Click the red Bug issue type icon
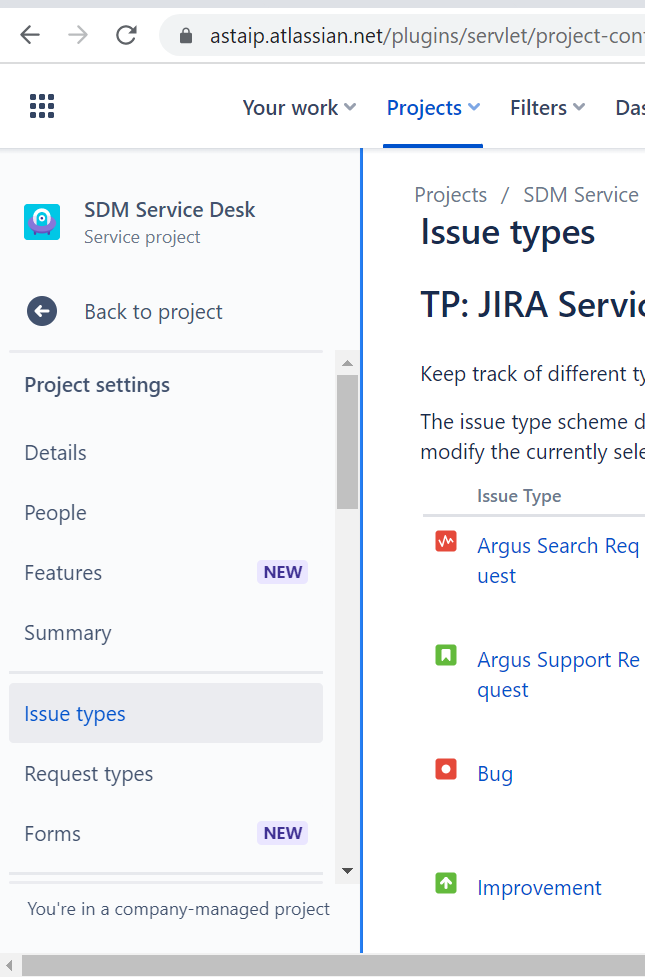 [x=446, y=769]
